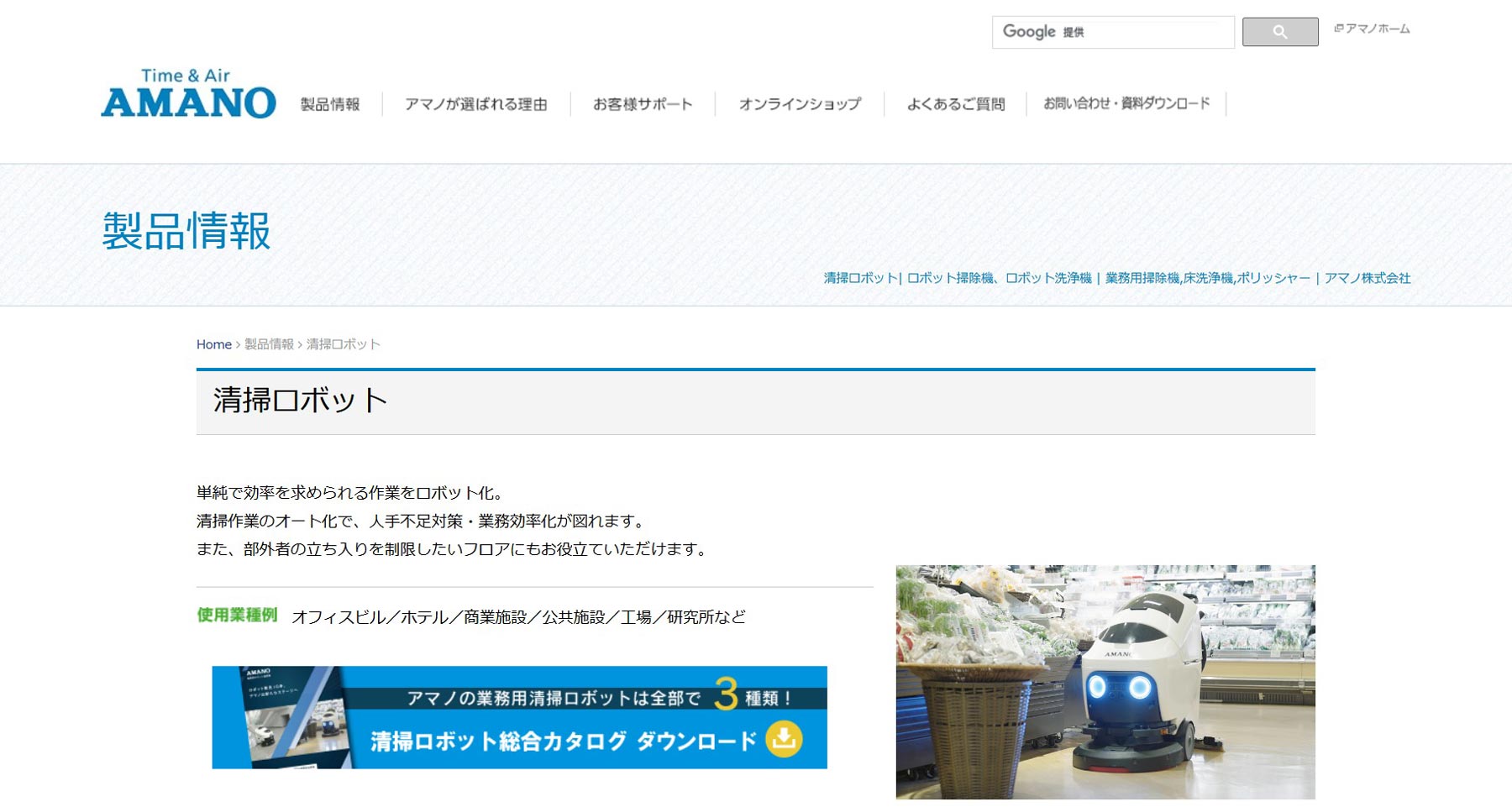The height and width of the screenshot is (807, 1512).
Task: Go to オンラインショップ
Action: point(800,104)
